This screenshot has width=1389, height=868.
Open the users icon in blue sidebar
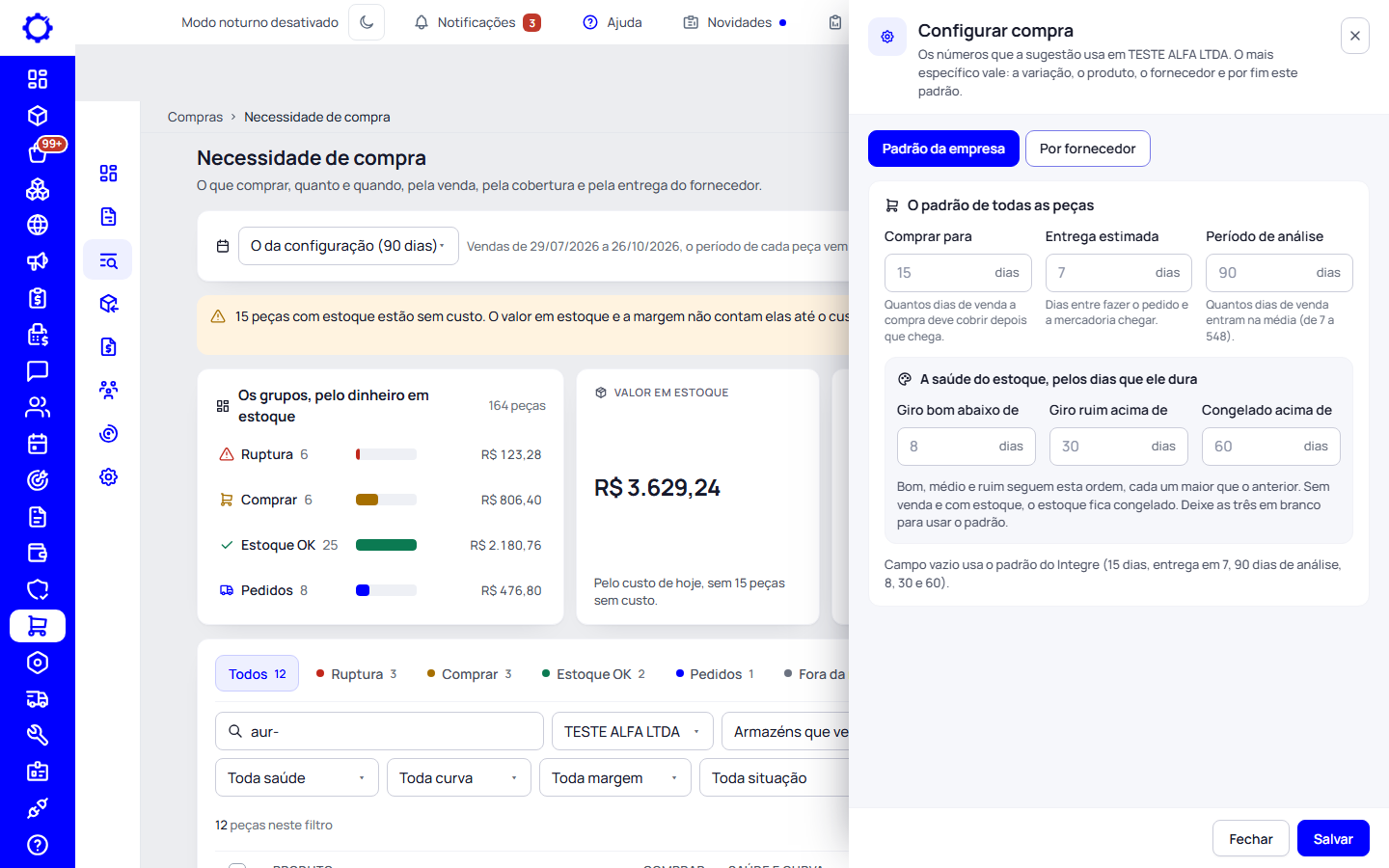[38, 407]
